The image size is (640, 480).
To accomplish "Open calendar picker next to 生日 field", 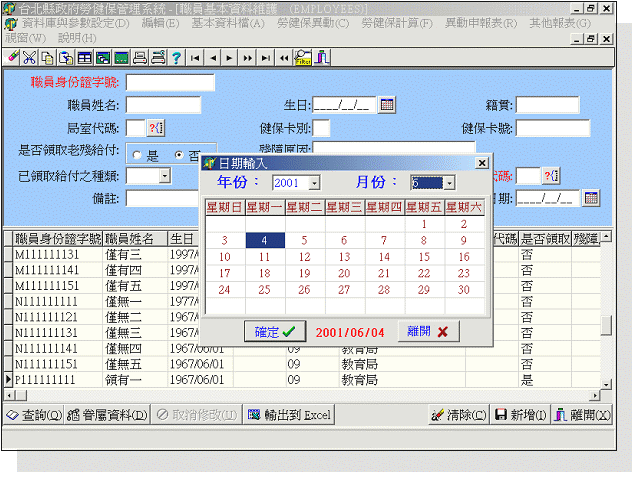I will coord(387,104).
